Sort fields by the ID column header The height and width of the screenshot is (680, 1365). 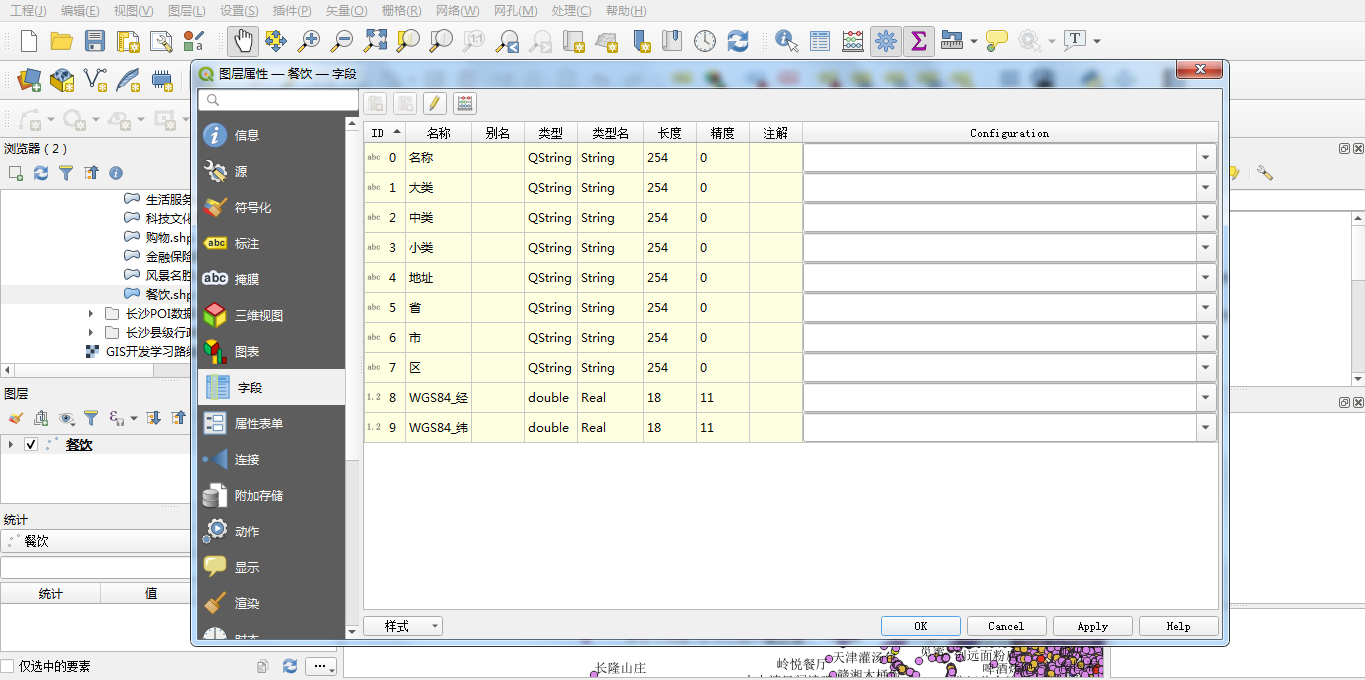coord(385,133)
